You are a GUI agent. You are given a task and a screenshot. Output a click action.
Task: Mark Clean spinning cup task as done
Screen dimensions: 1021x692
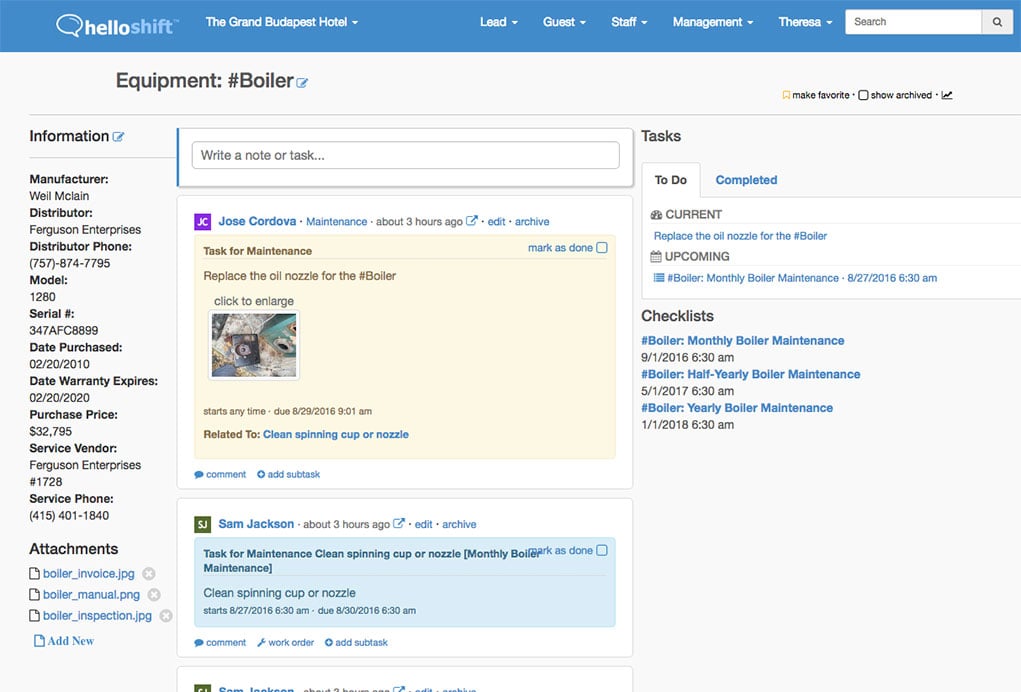tap(601, 549)
